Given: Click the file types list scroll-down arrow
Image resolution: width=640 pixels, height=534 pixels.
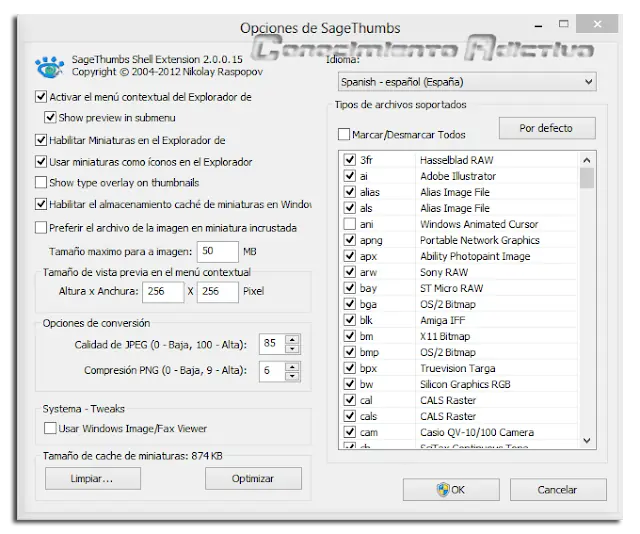Looking at the screenshot, I should pyautogui.click(x=587, y=441).
